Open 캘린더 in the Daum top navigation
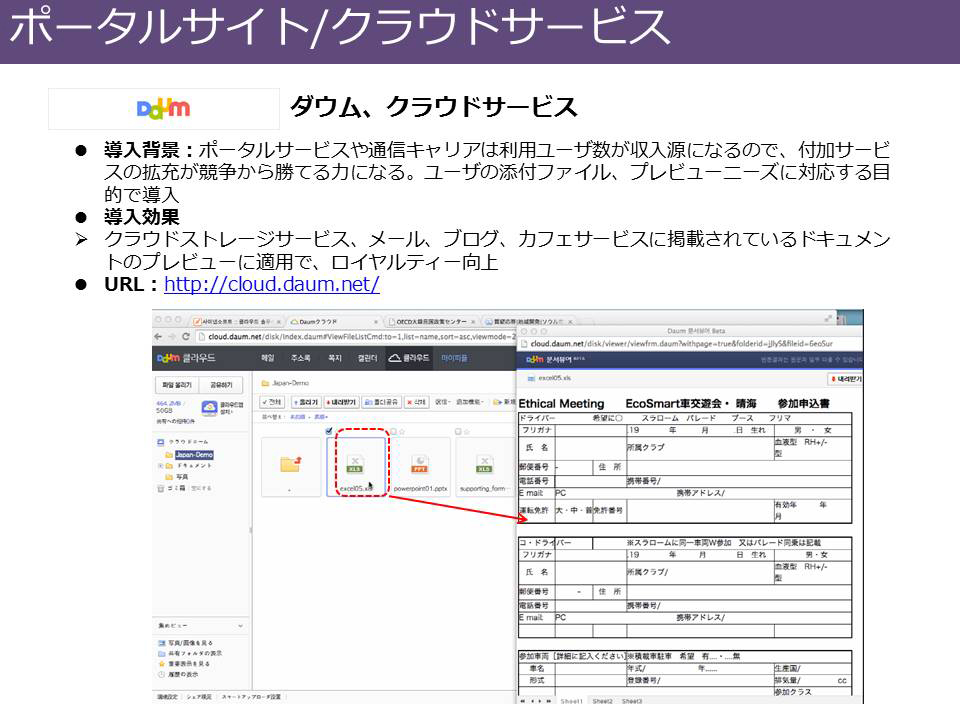 [367, 358]
